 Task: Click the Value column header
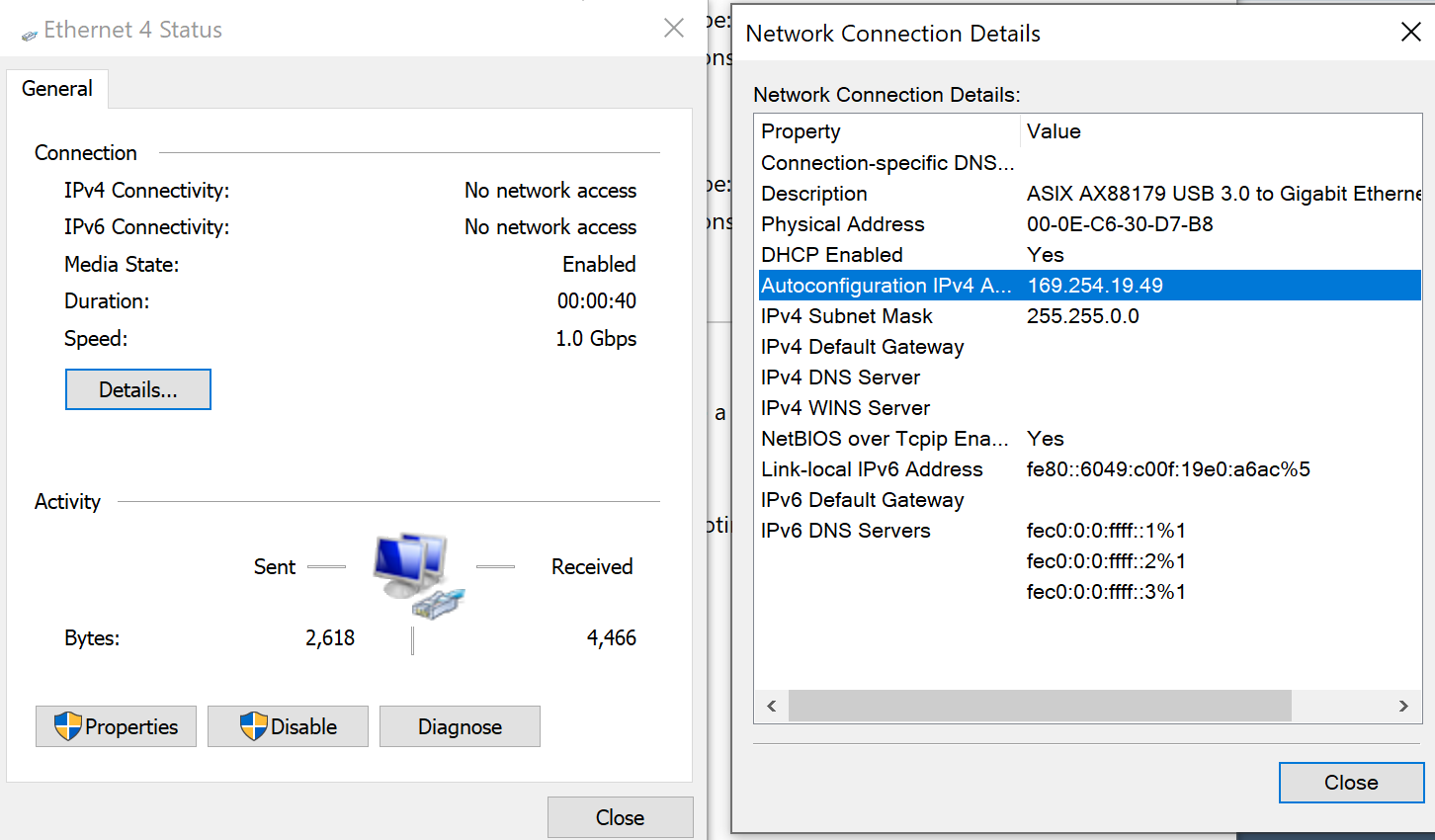click(x=1054, y=131)
